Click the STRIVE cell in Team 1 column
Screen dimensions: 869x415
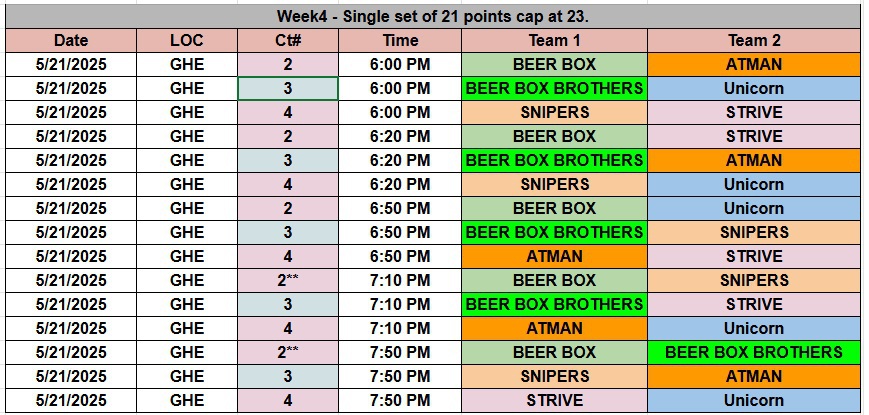[554, 401]
